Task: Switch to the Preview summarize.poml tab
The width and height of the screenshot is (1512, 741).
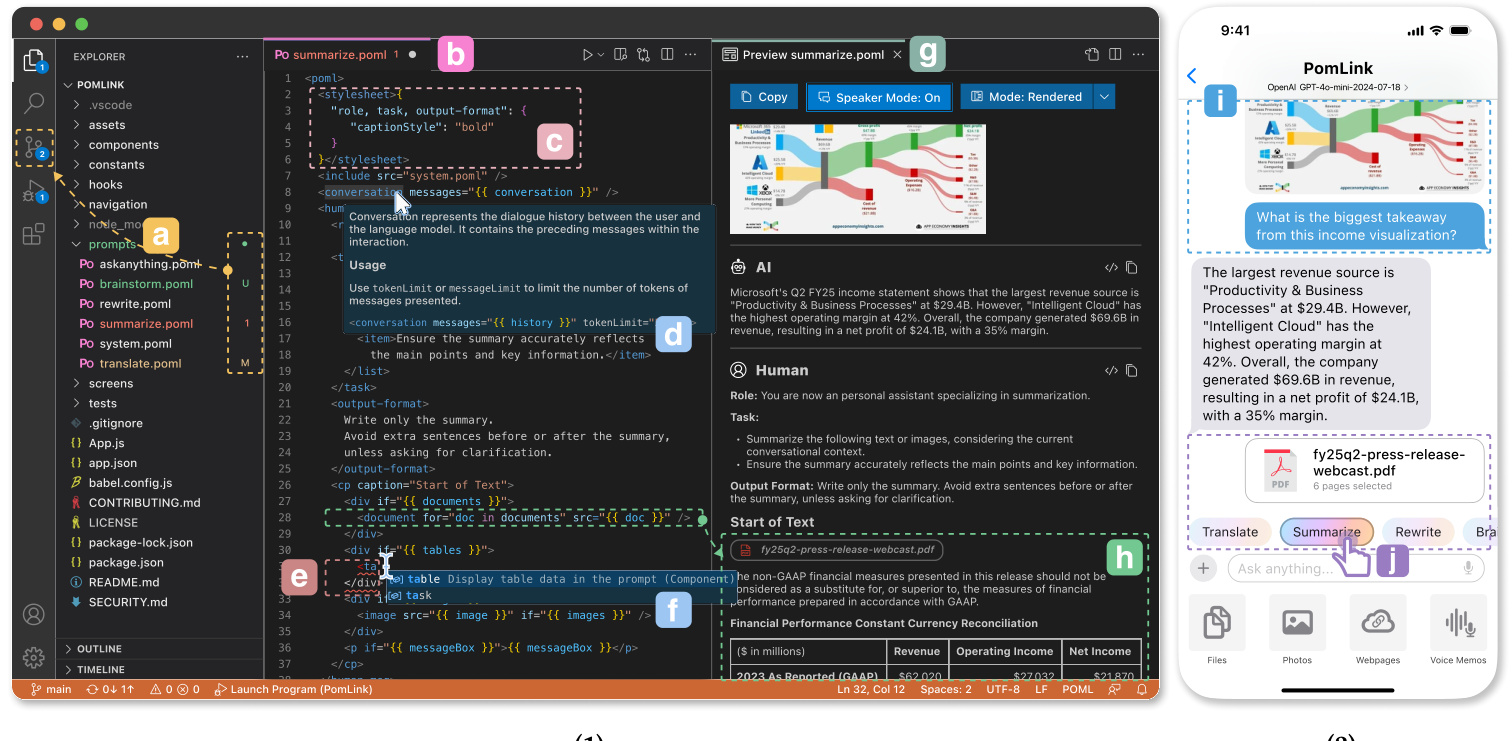Action: [812, 55]
